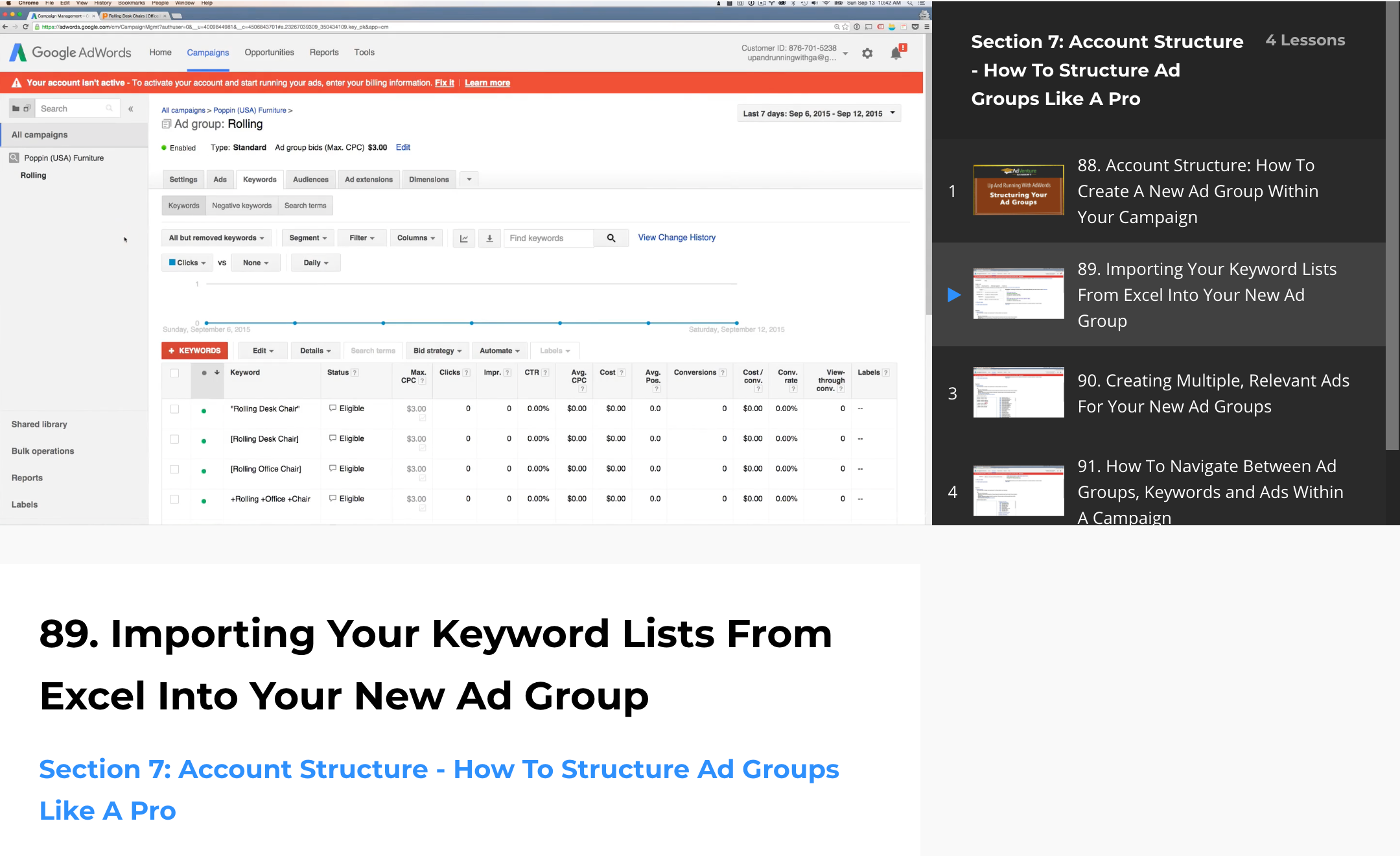The width and height of the screenshot is (1400, 856).
Task: Open the notifications bell icon
Action: point(896,53)
